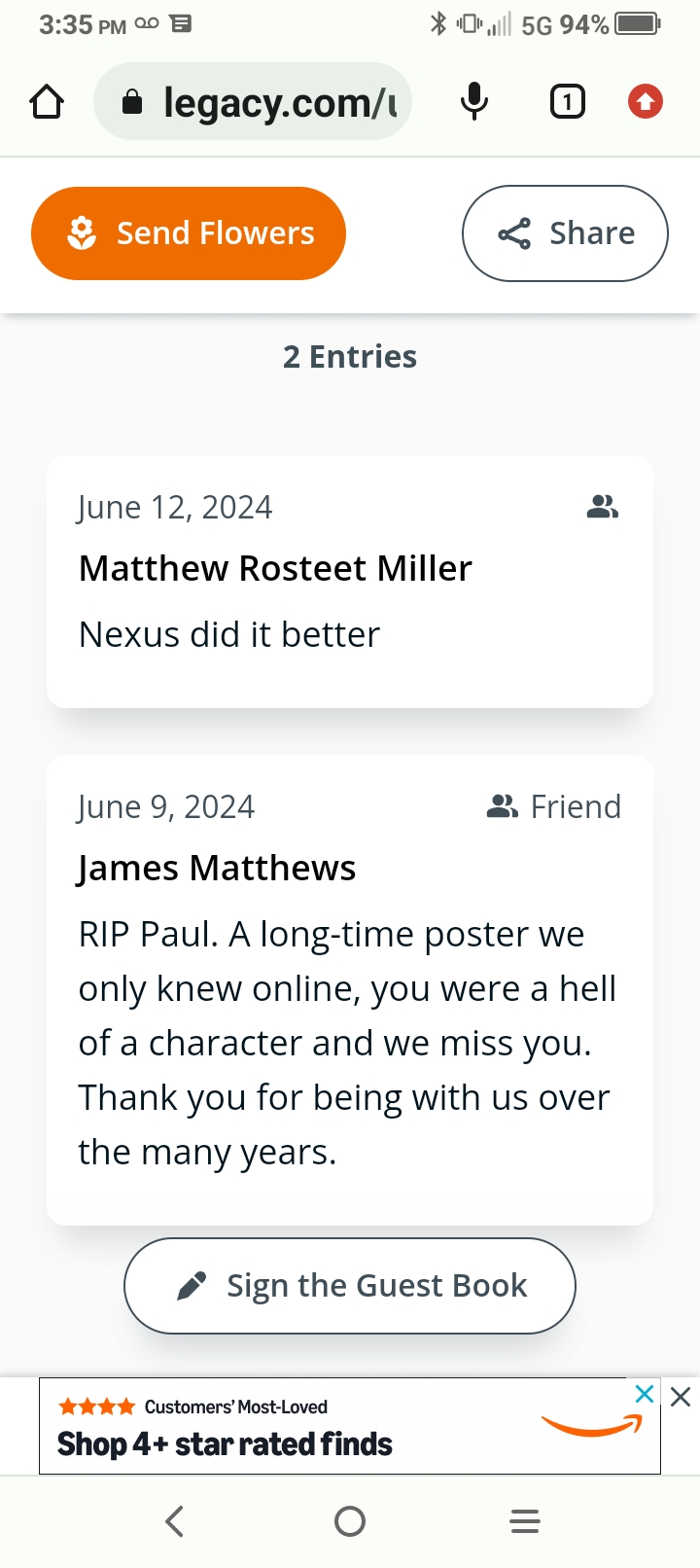700x1568 pixels.
Task: Tap relationship icon on Matthew Rosteet Miller entry
Action: click(603, 507)
